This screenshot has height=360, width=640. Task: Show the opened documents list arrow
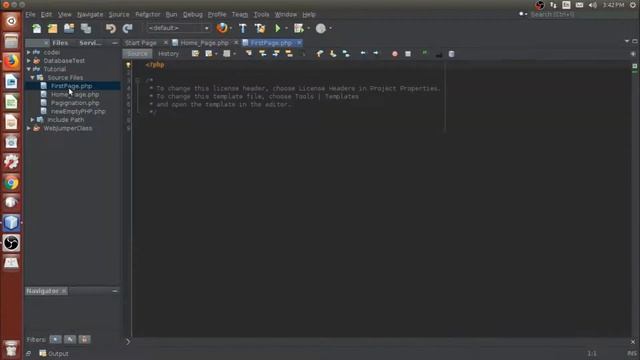pyautogui.click(x=627, y=41)
